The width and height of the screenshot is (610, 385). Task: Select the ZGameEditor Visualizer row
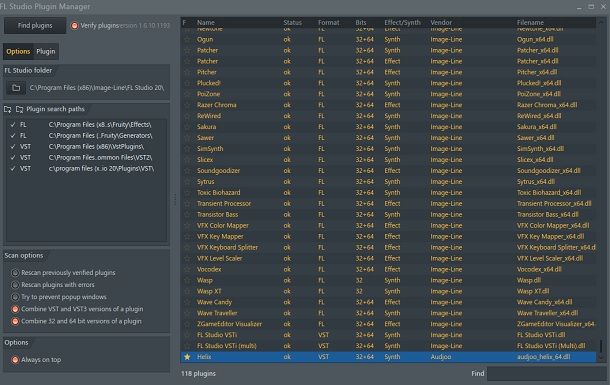point(389,324)
